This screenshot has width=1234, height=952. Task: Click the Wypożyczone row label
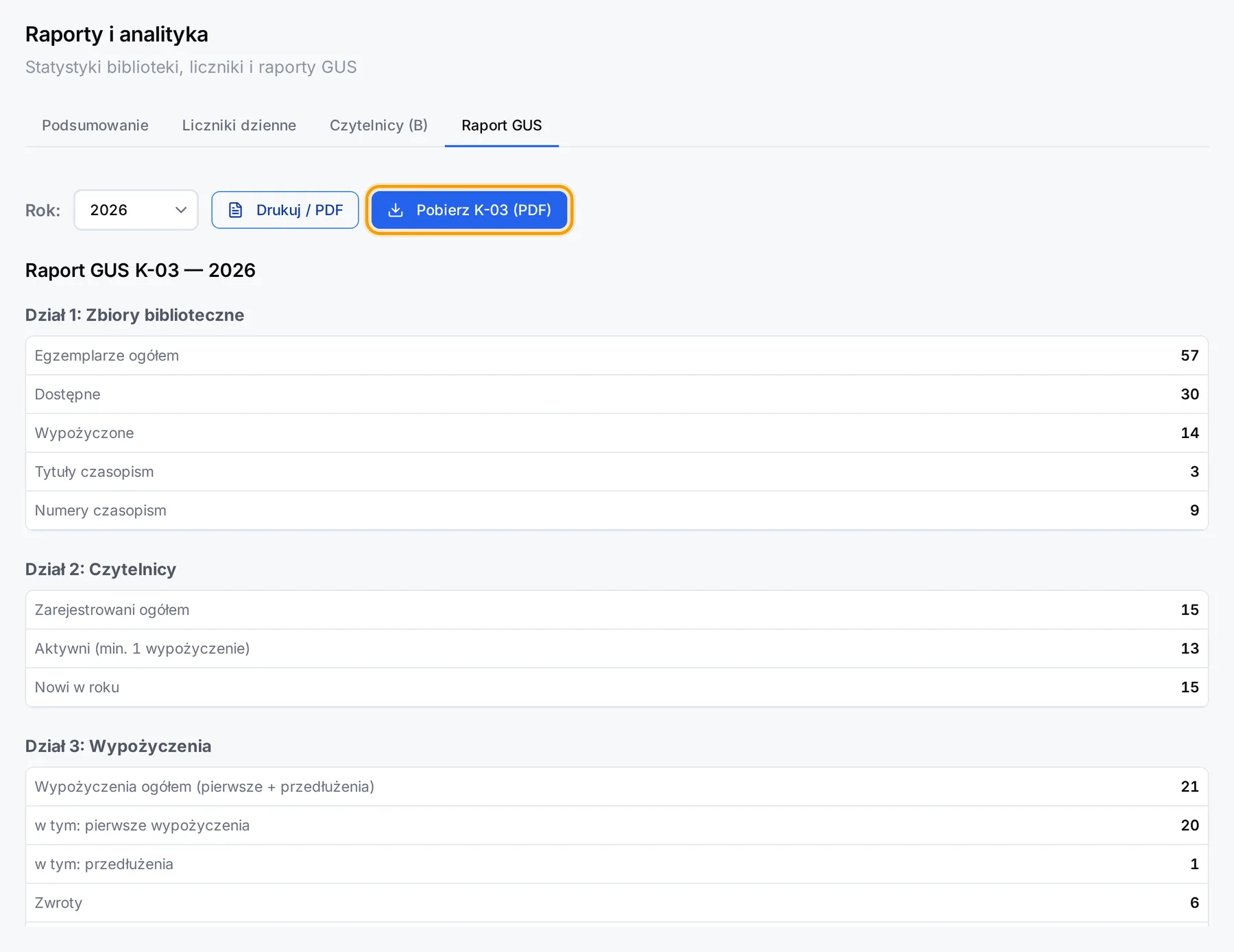tap(84, 433)
